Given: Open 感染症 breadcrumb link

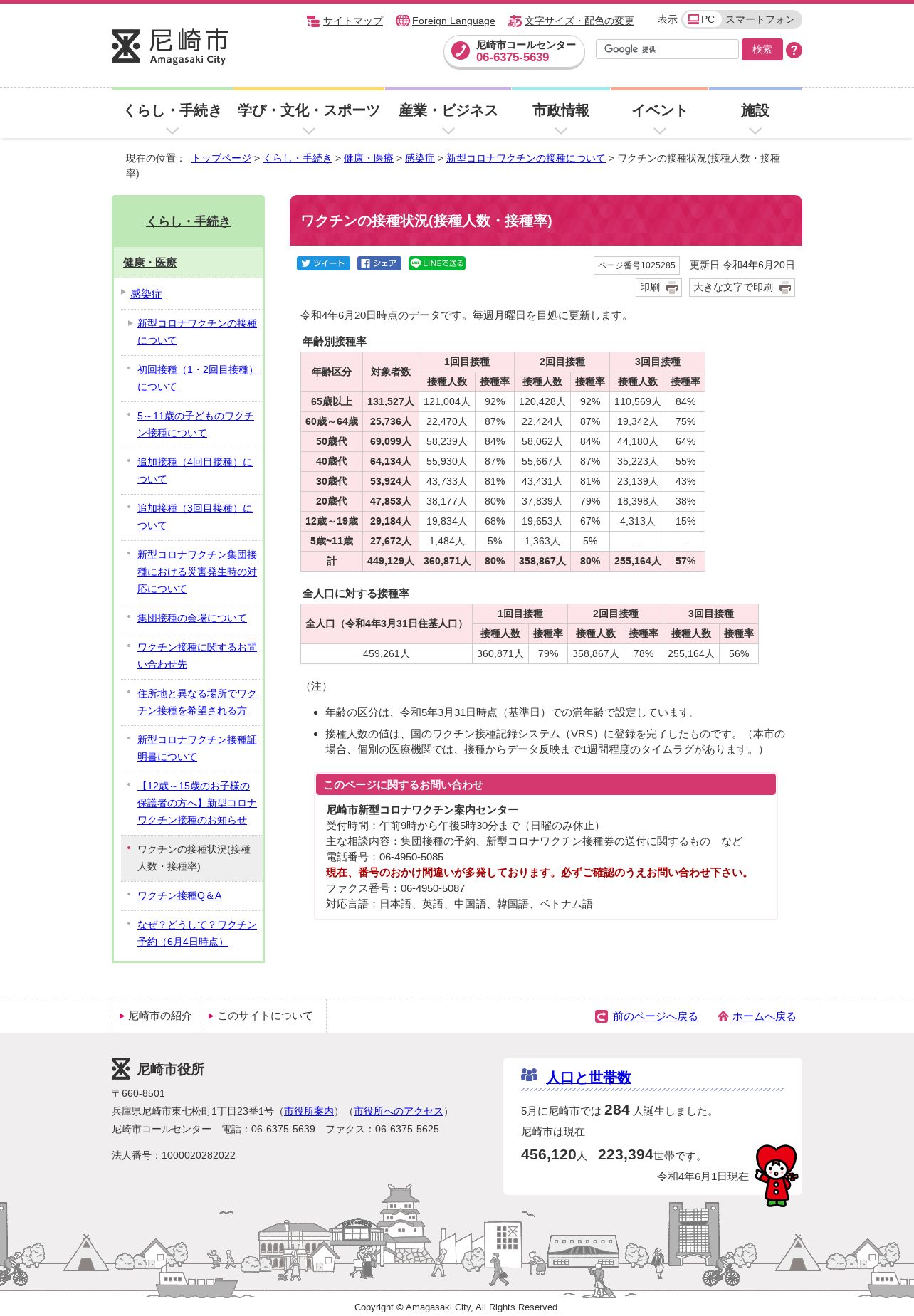Looking at the screenshot, I should click(x=419, y=158).
